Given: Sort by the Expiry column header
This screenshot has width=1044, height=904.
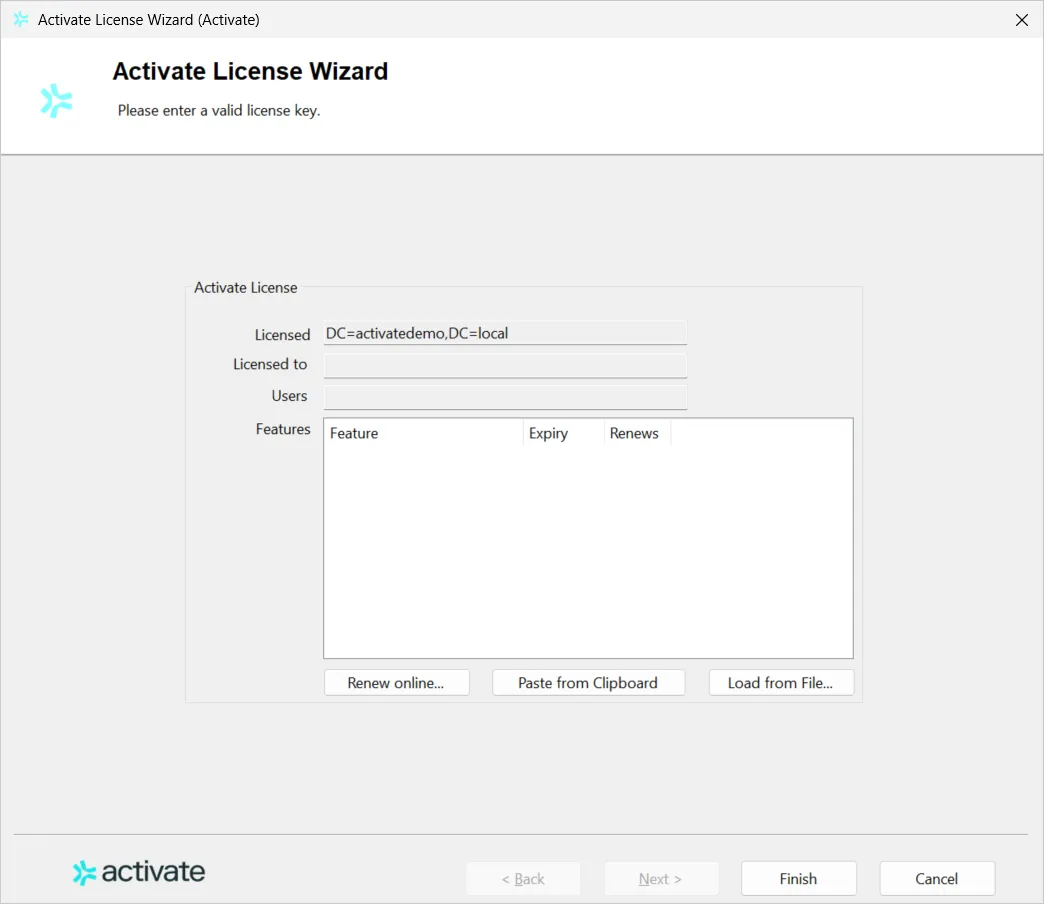Looking at the screenshot, I should [563, 433].
